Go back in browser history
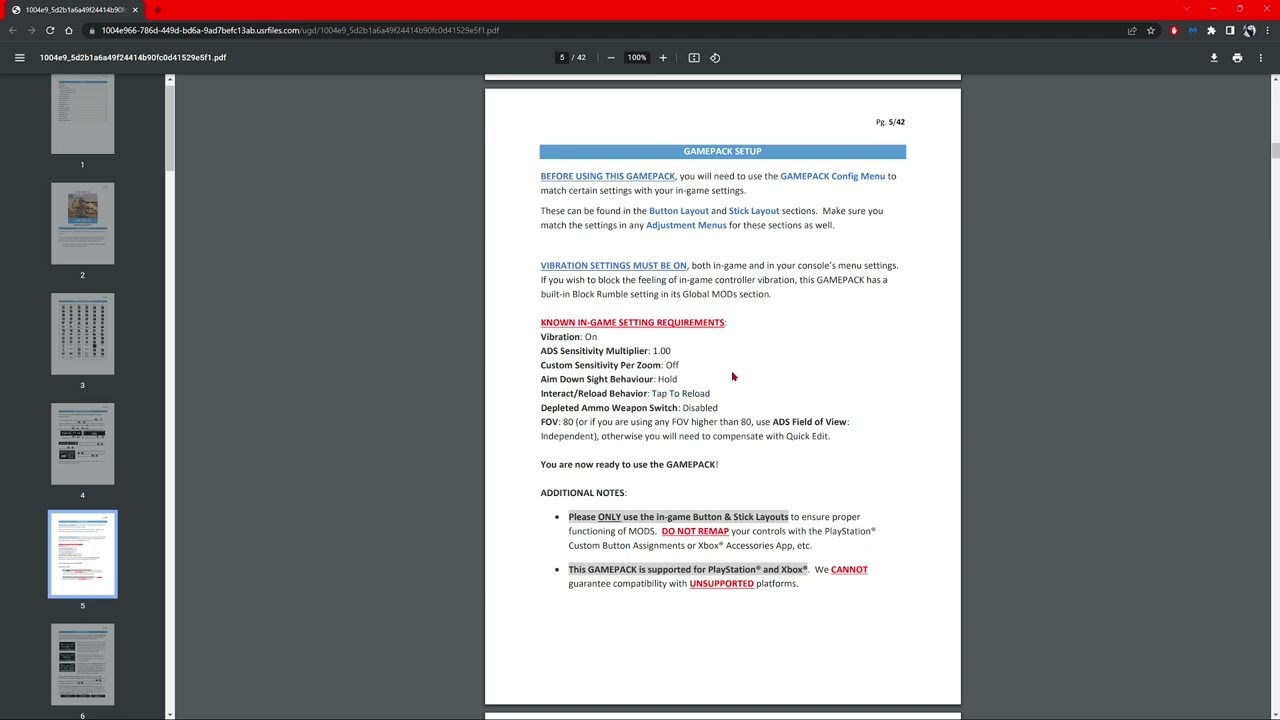1280x720 pixels. tap(13, 30)
